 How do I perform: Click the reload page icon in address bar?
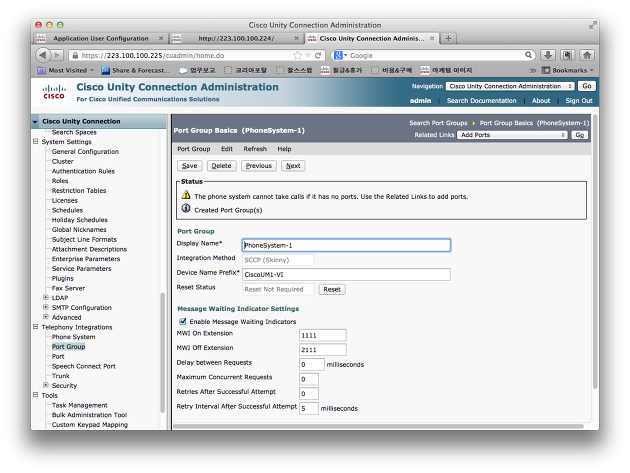point(318,55)
